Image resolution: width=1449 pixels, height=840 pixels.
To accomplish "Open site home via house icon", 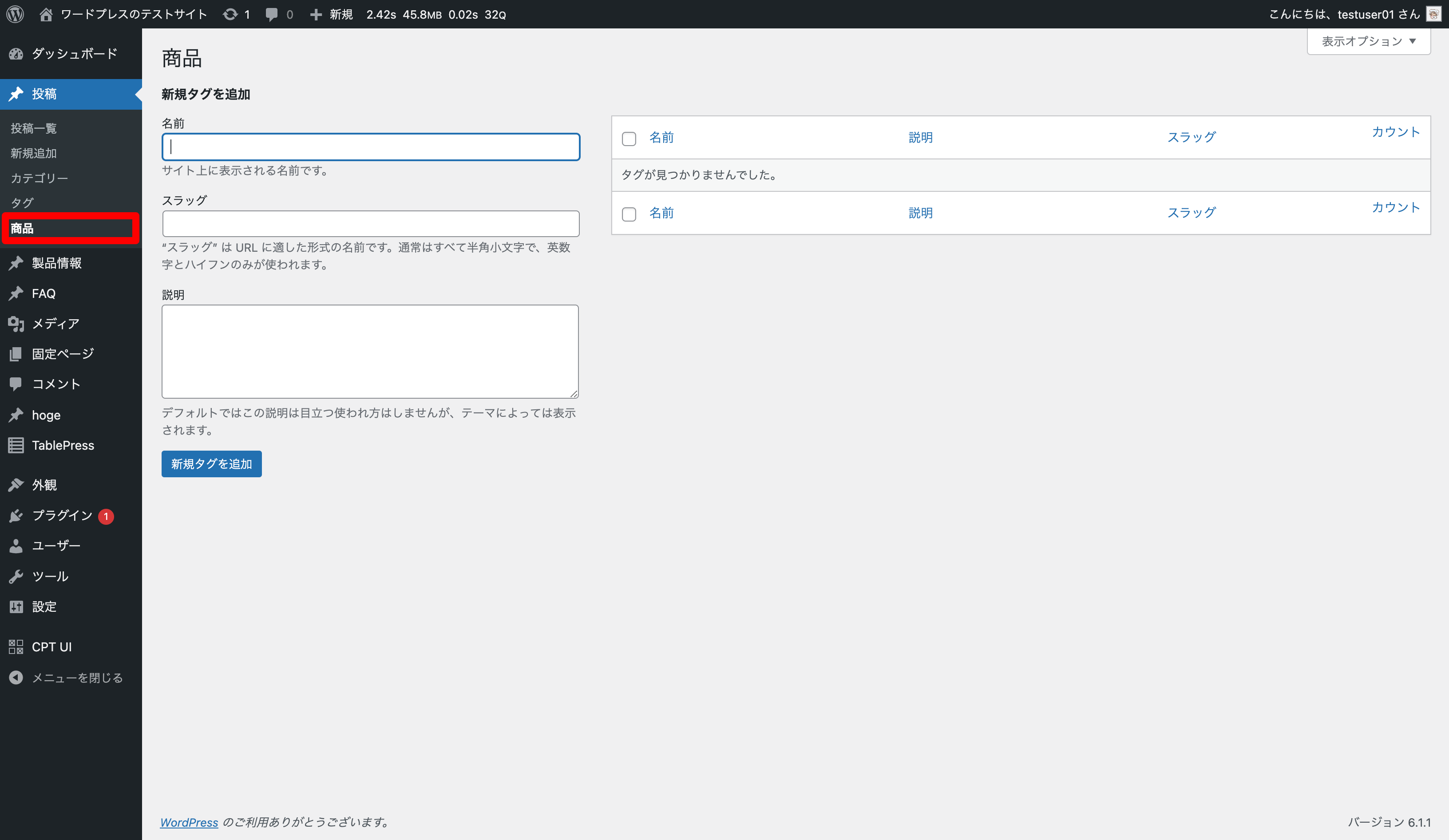I will [x=46, y=14].
